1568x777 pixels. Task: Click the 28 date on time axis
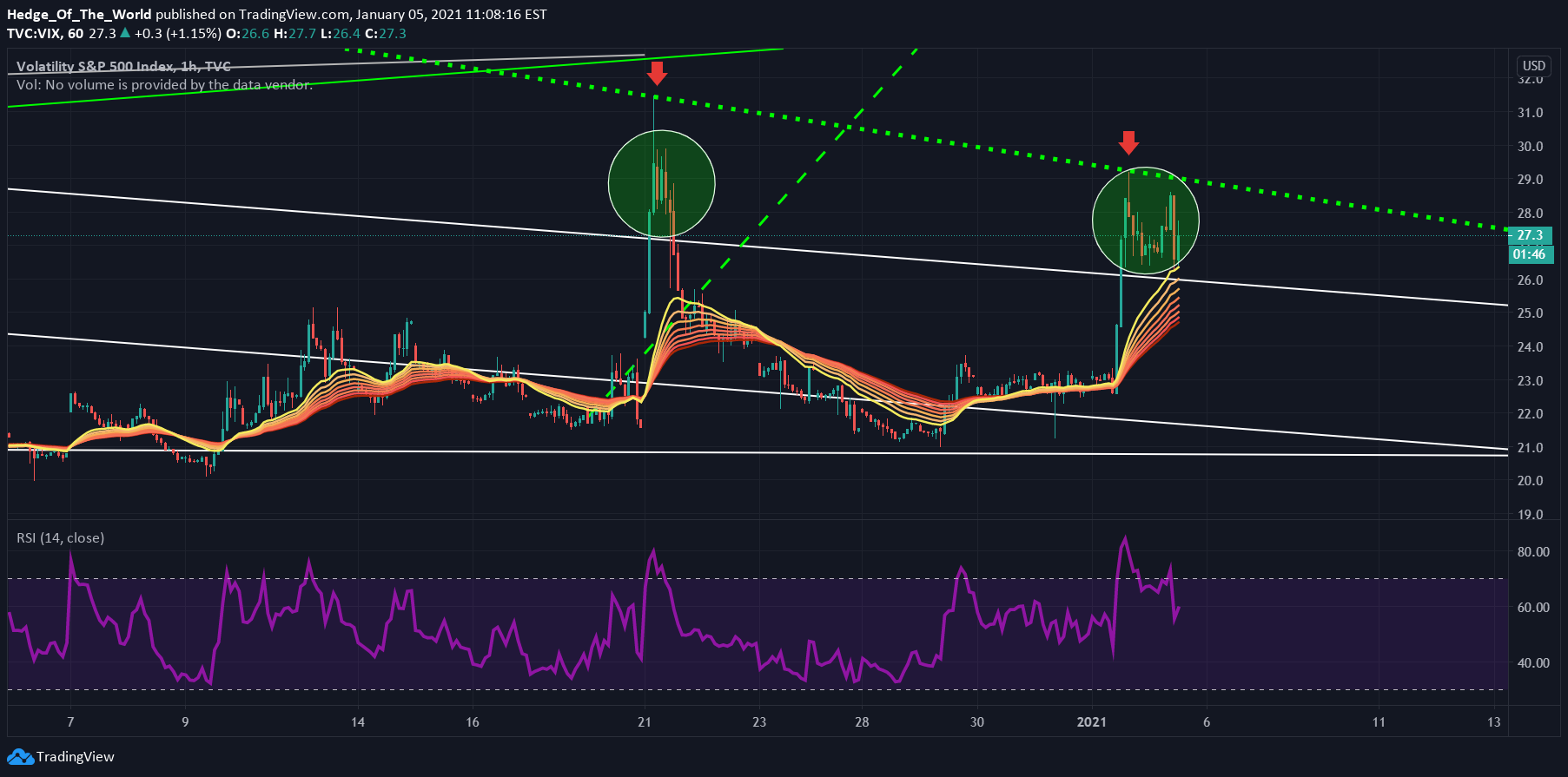click(862, 722)
